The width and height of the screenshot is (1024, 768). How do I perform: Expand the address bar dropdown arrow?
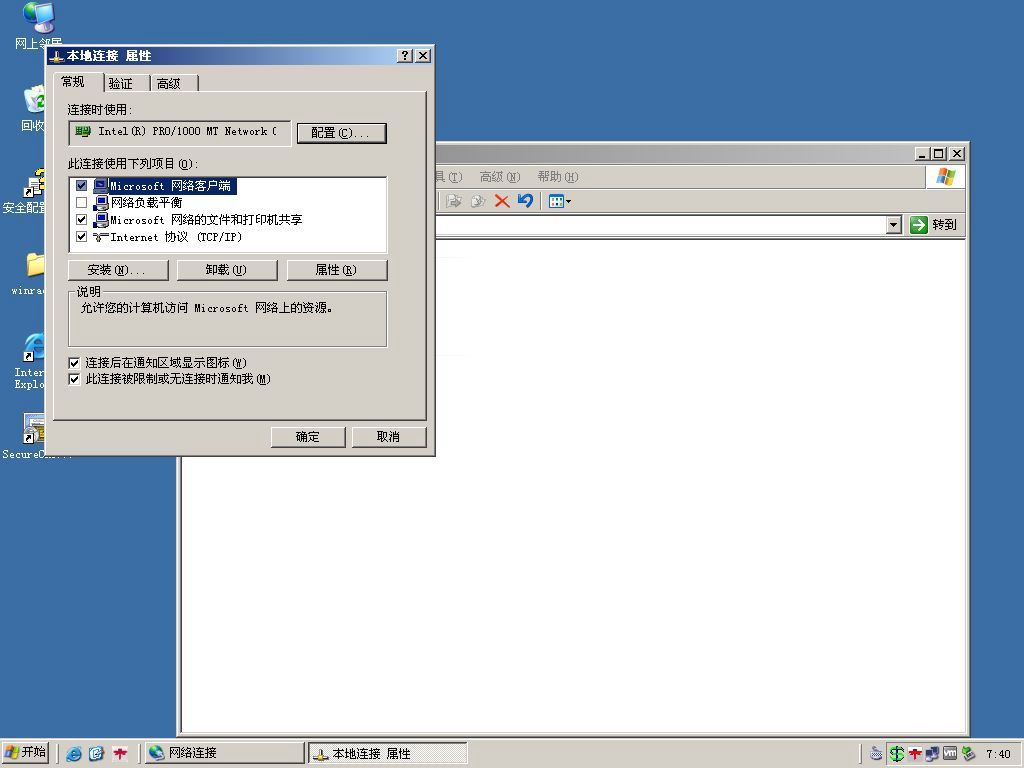893,225
